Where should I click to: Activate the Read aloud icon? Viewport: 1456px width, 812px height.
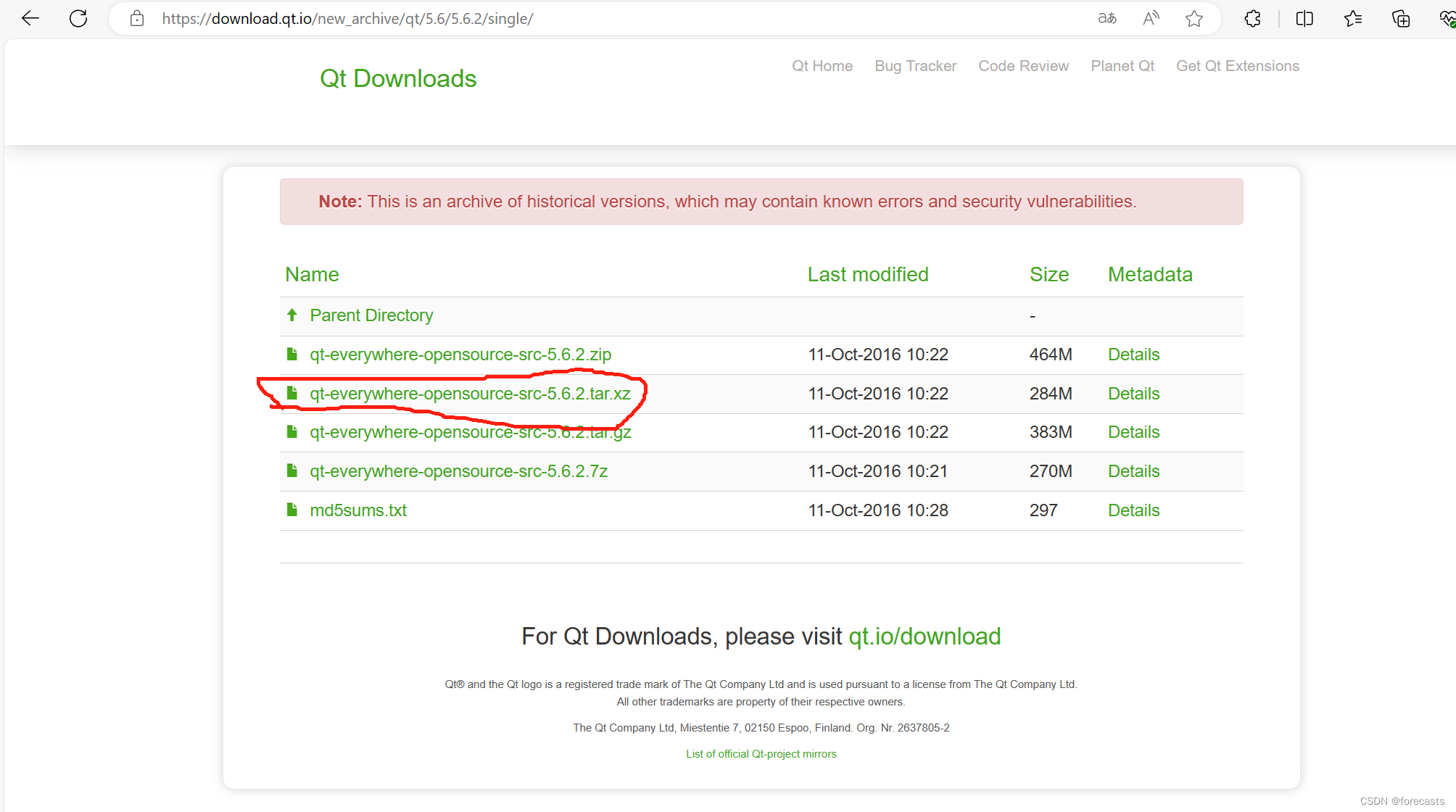[x=1151, y=19]
